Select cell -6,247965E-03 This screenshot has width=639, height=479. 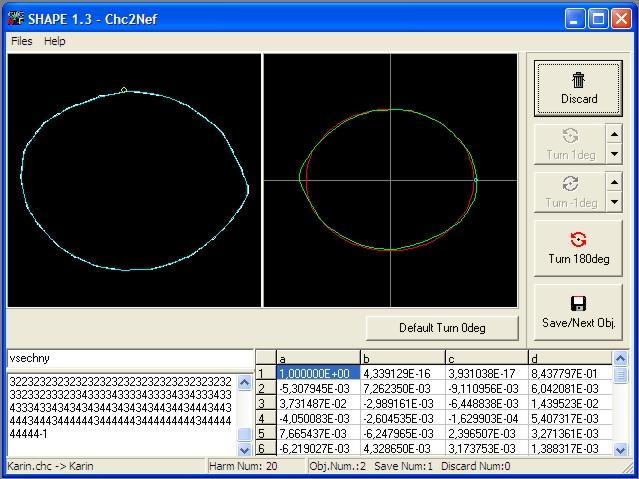403,434
